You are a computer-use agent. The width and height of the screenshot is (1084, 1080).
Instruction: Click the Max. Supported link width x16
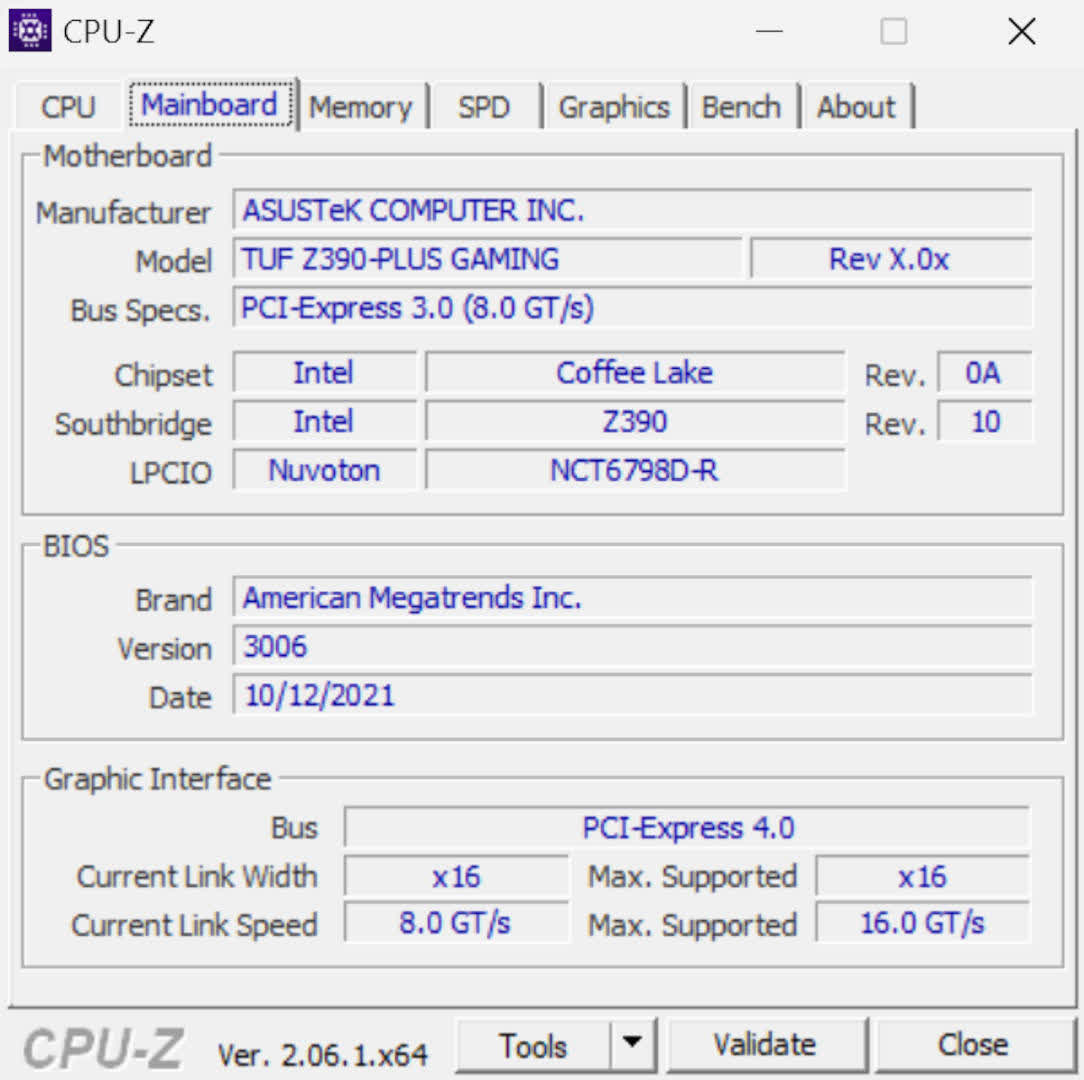pos(923,876)
